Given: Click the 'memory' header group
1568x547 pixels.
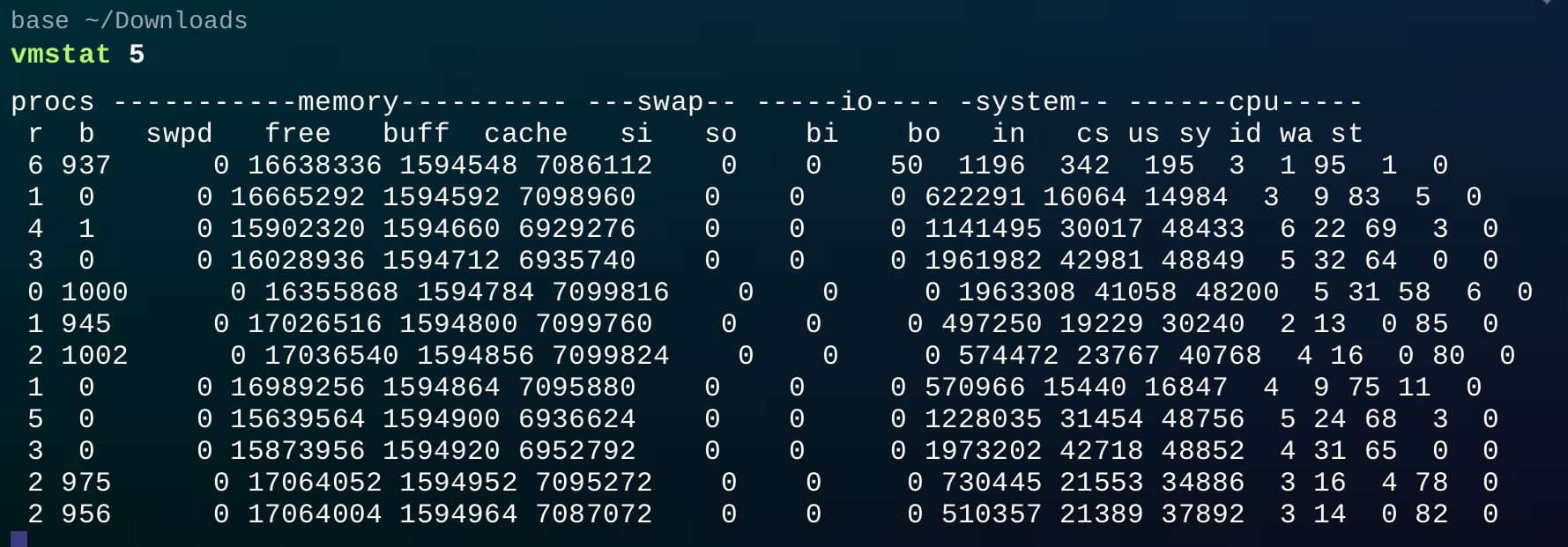Looking at the screenshot, I should [347, 102].
